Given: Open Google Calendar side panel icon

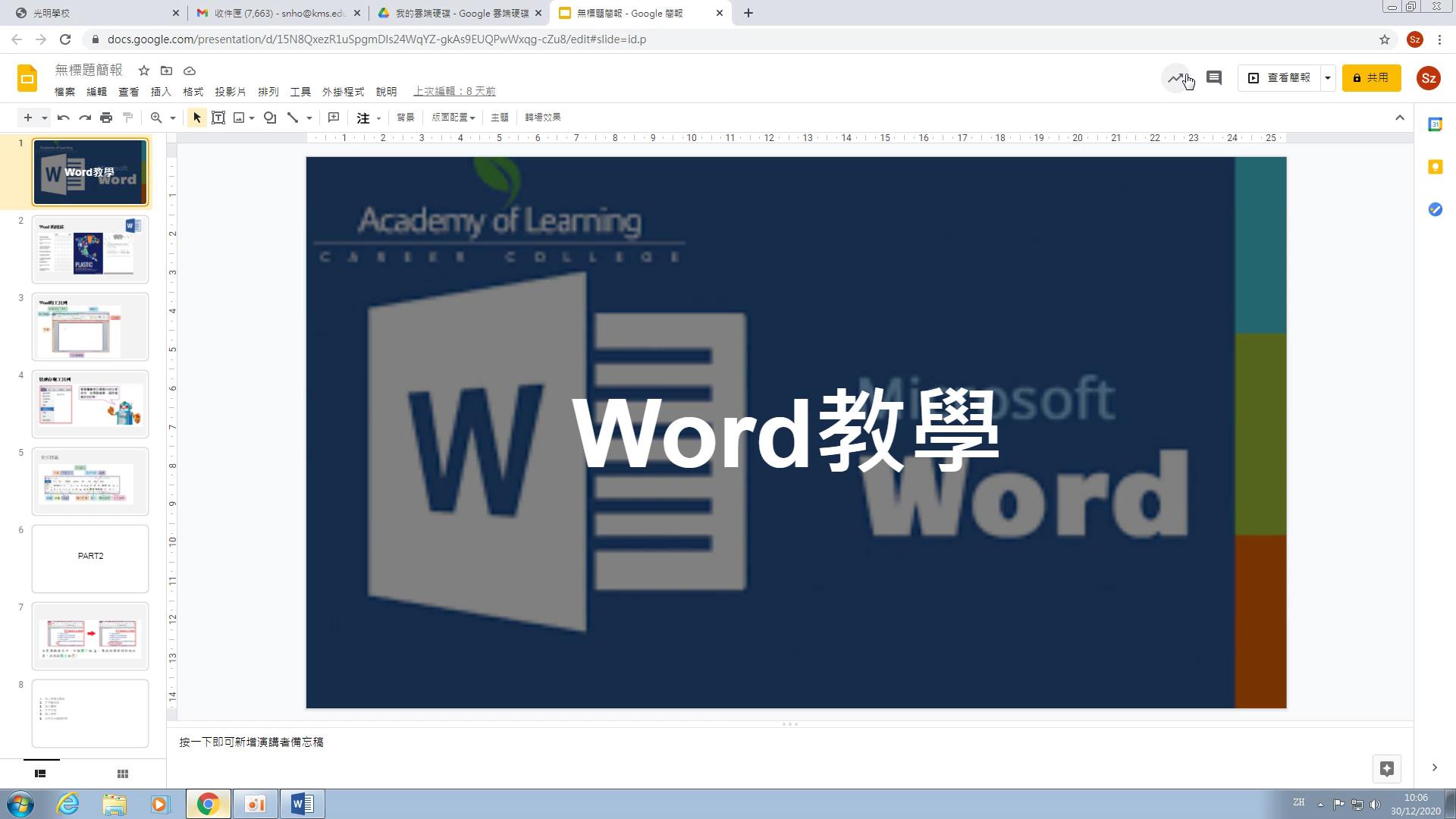Looking at the screenshot, I should coord(1435,124).
